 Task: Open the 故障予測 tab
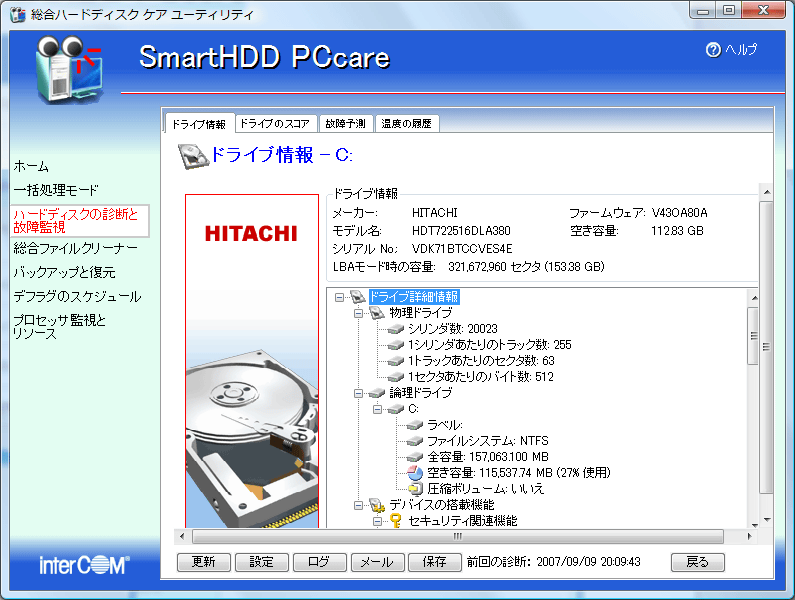pos(346,123)
